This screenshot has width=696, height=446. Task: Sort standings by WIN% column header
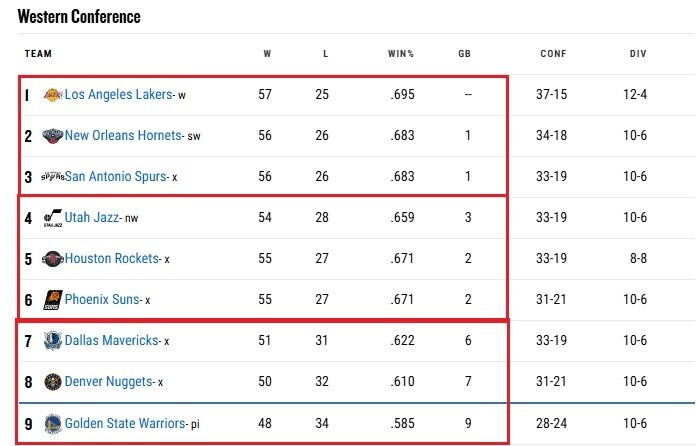[401, 54]
